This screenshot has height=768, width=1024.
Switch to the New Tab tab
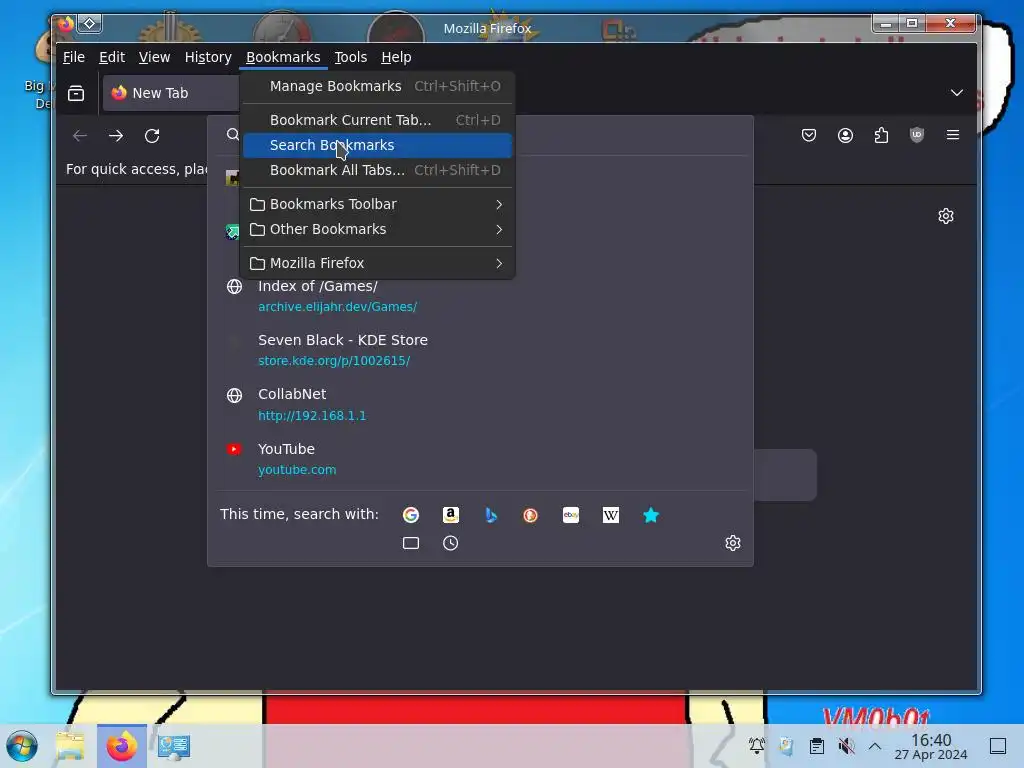pos(171,93)
